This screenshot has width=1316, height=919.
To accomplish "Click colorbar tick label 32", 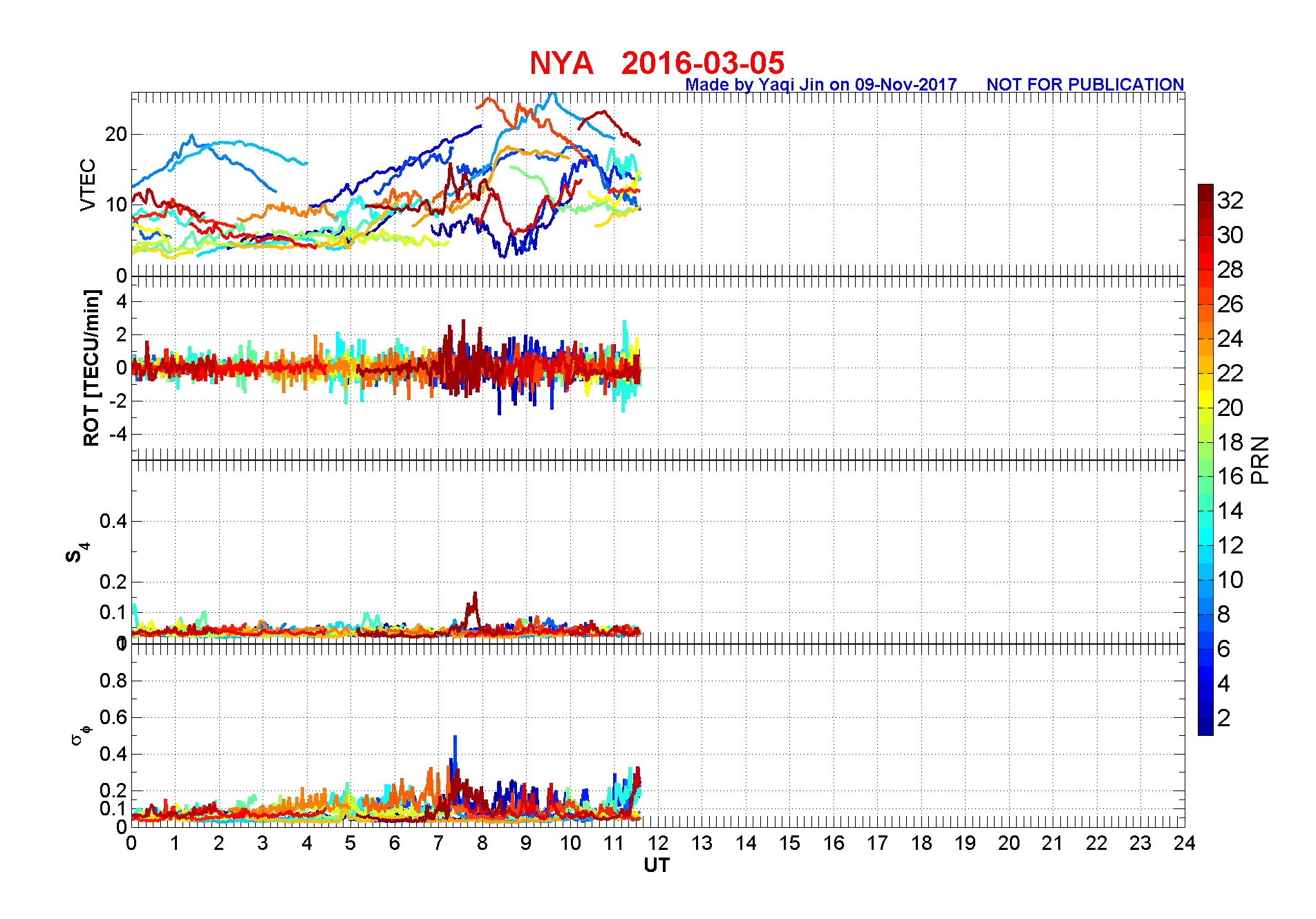I will click(1230, 200).
